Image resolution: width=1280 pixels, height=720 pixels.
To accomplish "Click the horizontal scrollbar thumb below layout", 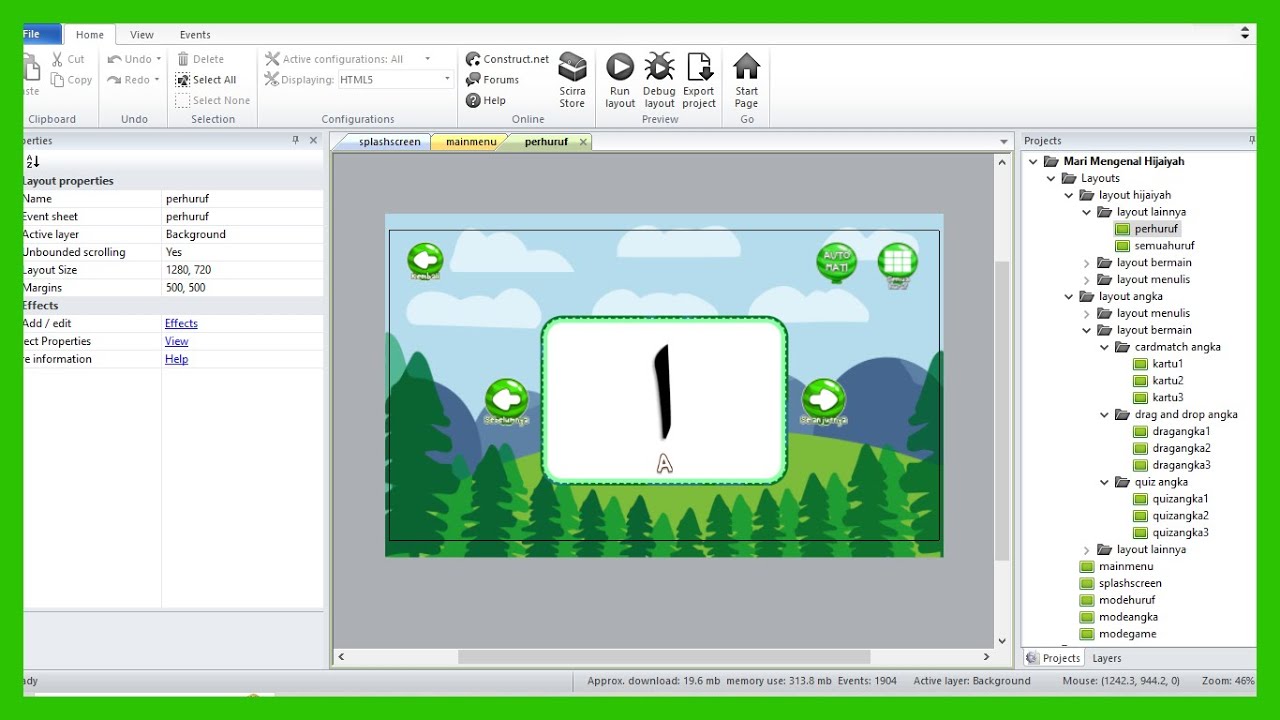I will coord(664,657).
